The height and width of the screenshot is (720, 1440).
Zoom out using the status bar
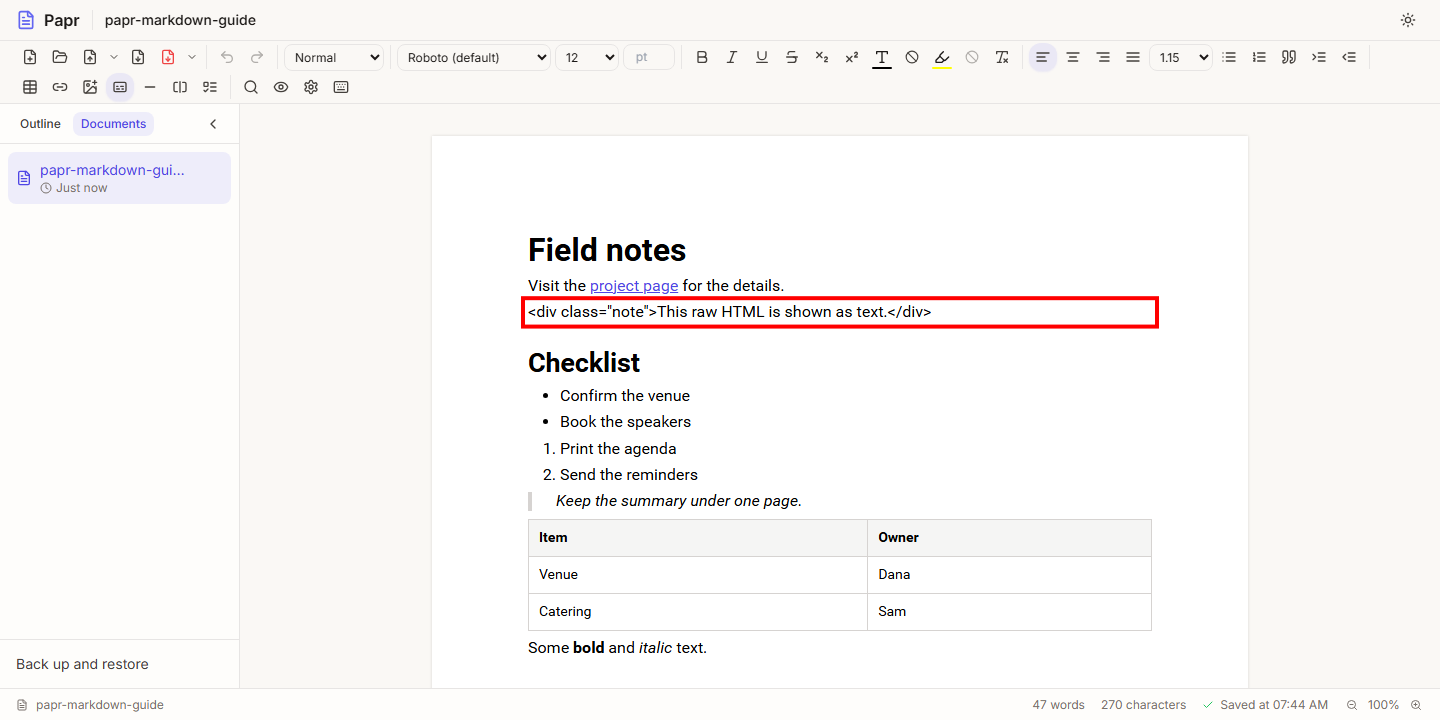point(1352,705)
